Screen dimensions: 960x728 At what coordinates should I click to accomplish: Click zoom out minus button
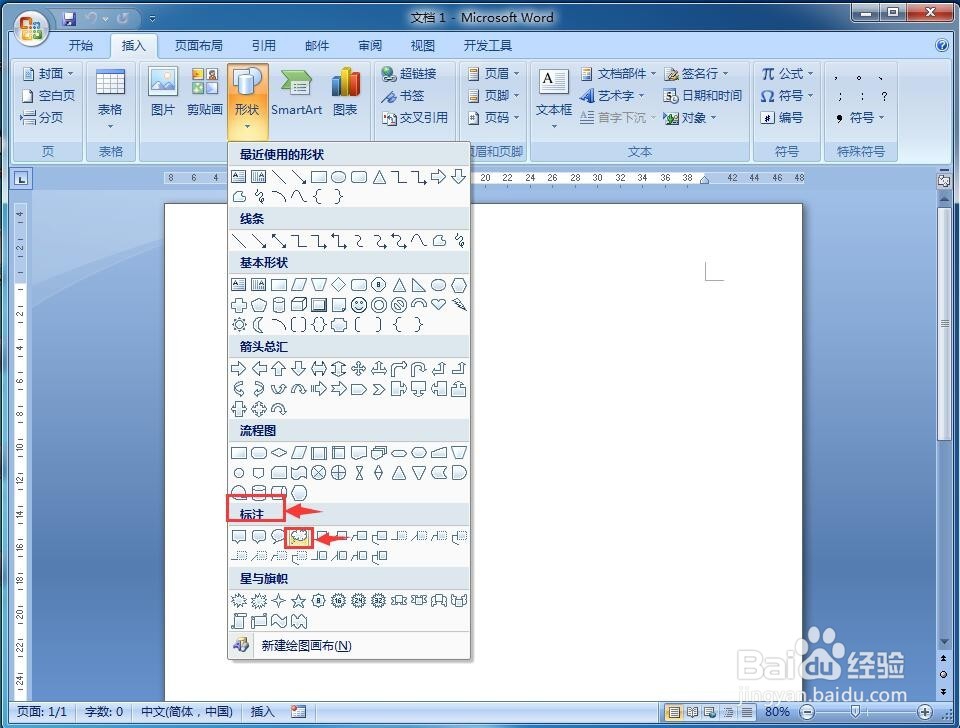point(808,712)
